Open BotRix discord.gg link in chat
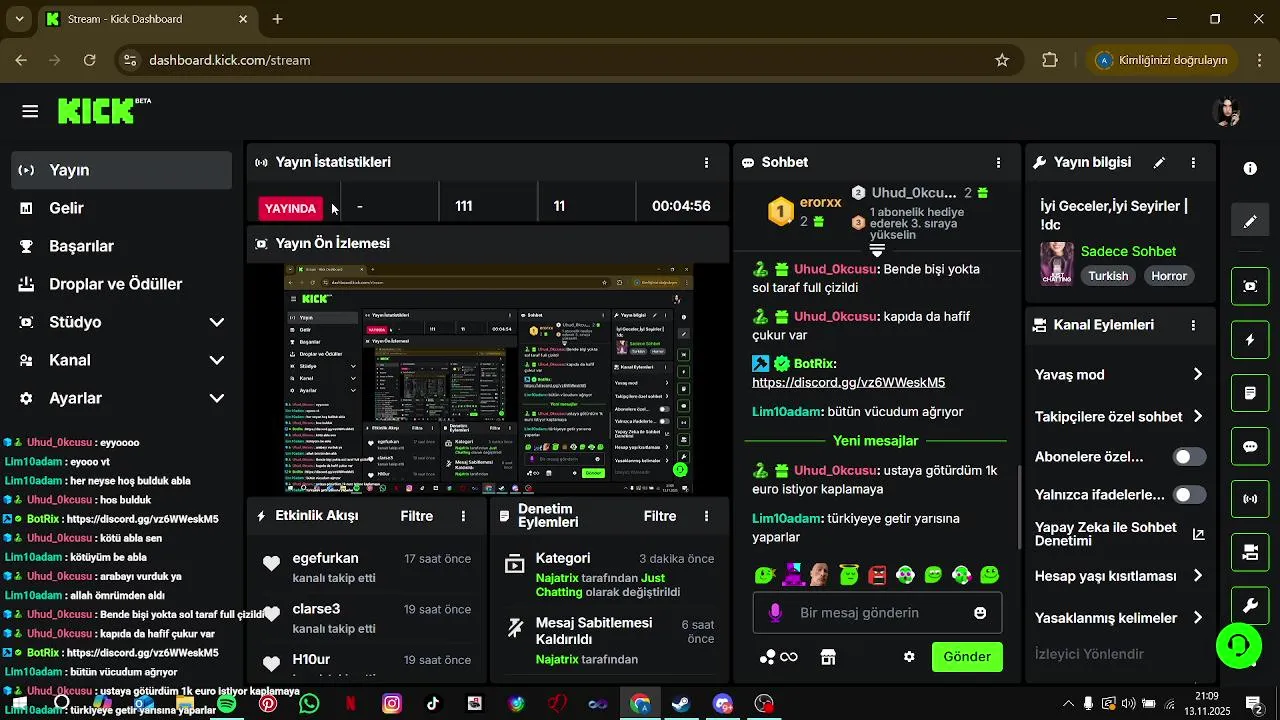Viewport: 1280px width, 720px height. pyautogui.click(x=848, y=383)
